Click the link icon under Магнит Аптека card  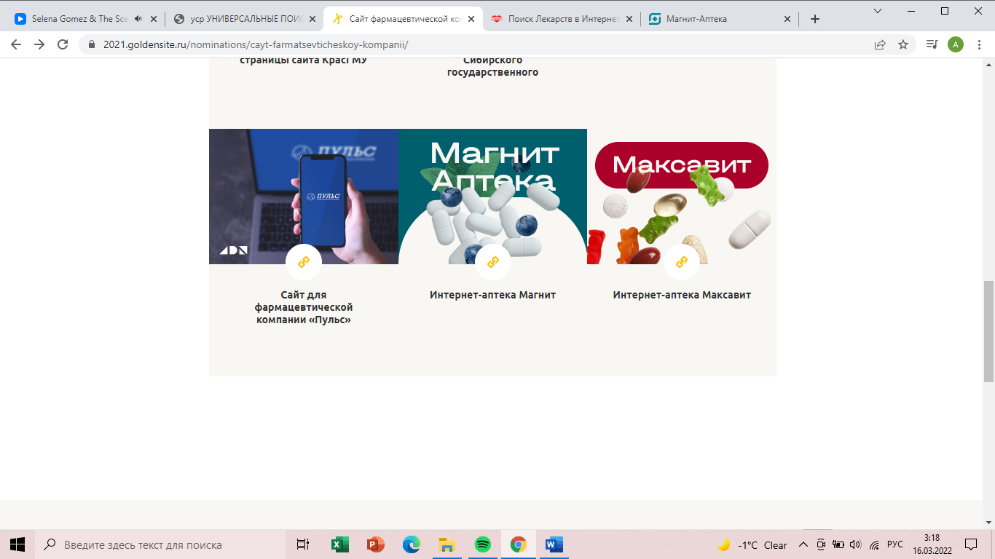click(492, 262)
